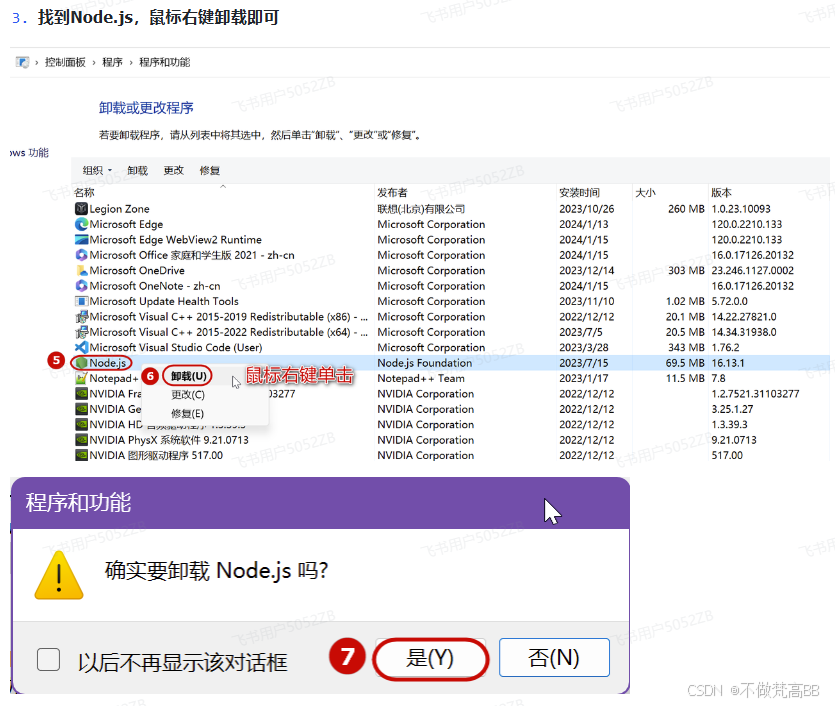Click 修复 in the toolbar
The width and height of the screenshot is (835, 706).
(210, 170)
